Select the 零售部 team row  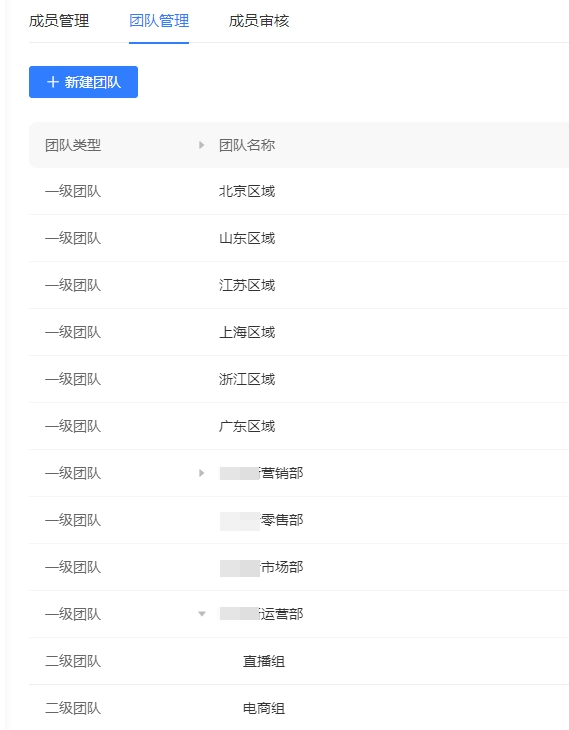click(299, 520)
